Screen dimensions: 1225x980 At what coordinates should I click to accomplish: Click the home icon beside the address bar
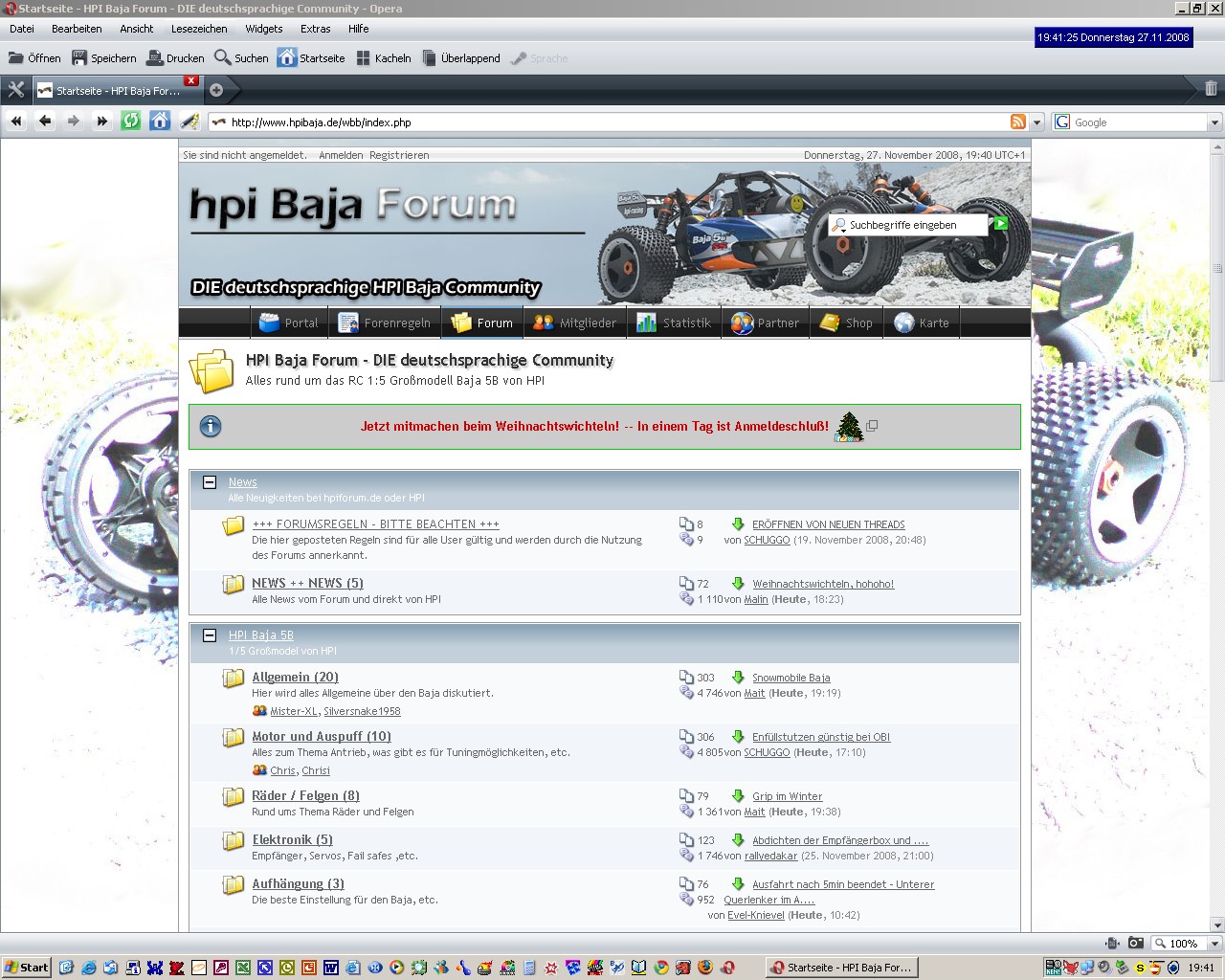click(160, 122)
